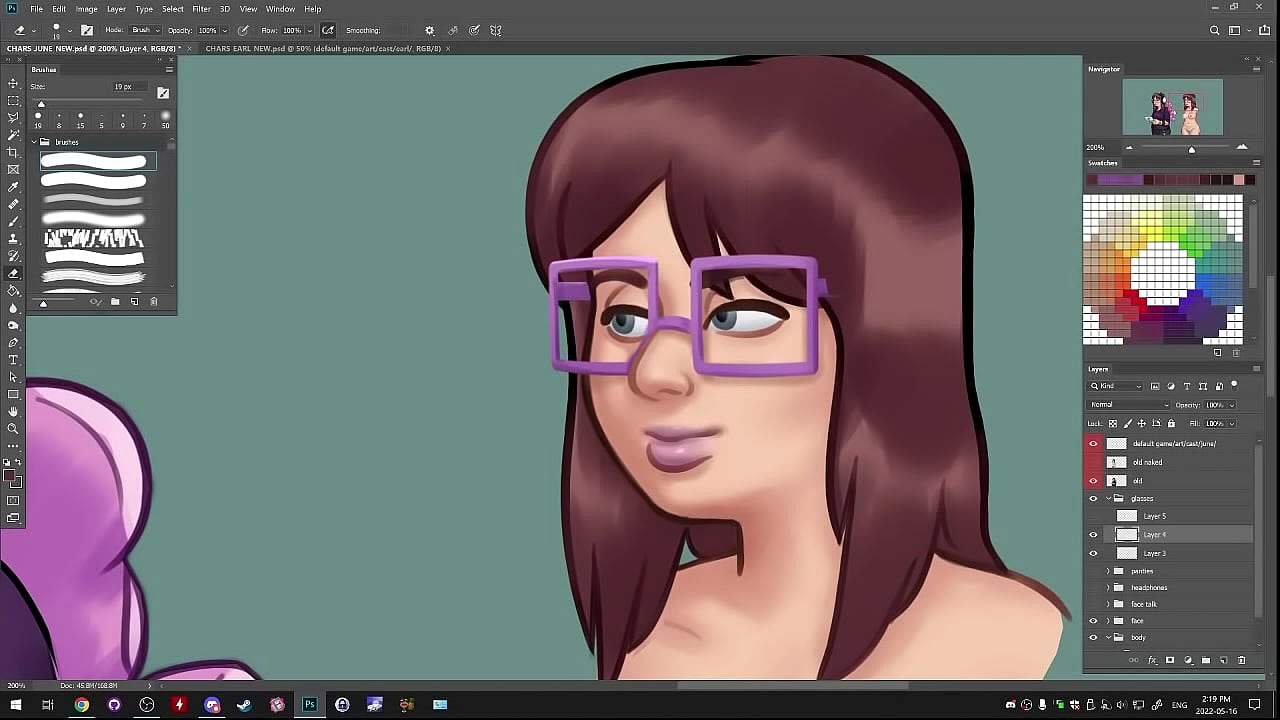Open the Filter menu
Screen dimensions: 1280x720
click(x=201, y=9)
